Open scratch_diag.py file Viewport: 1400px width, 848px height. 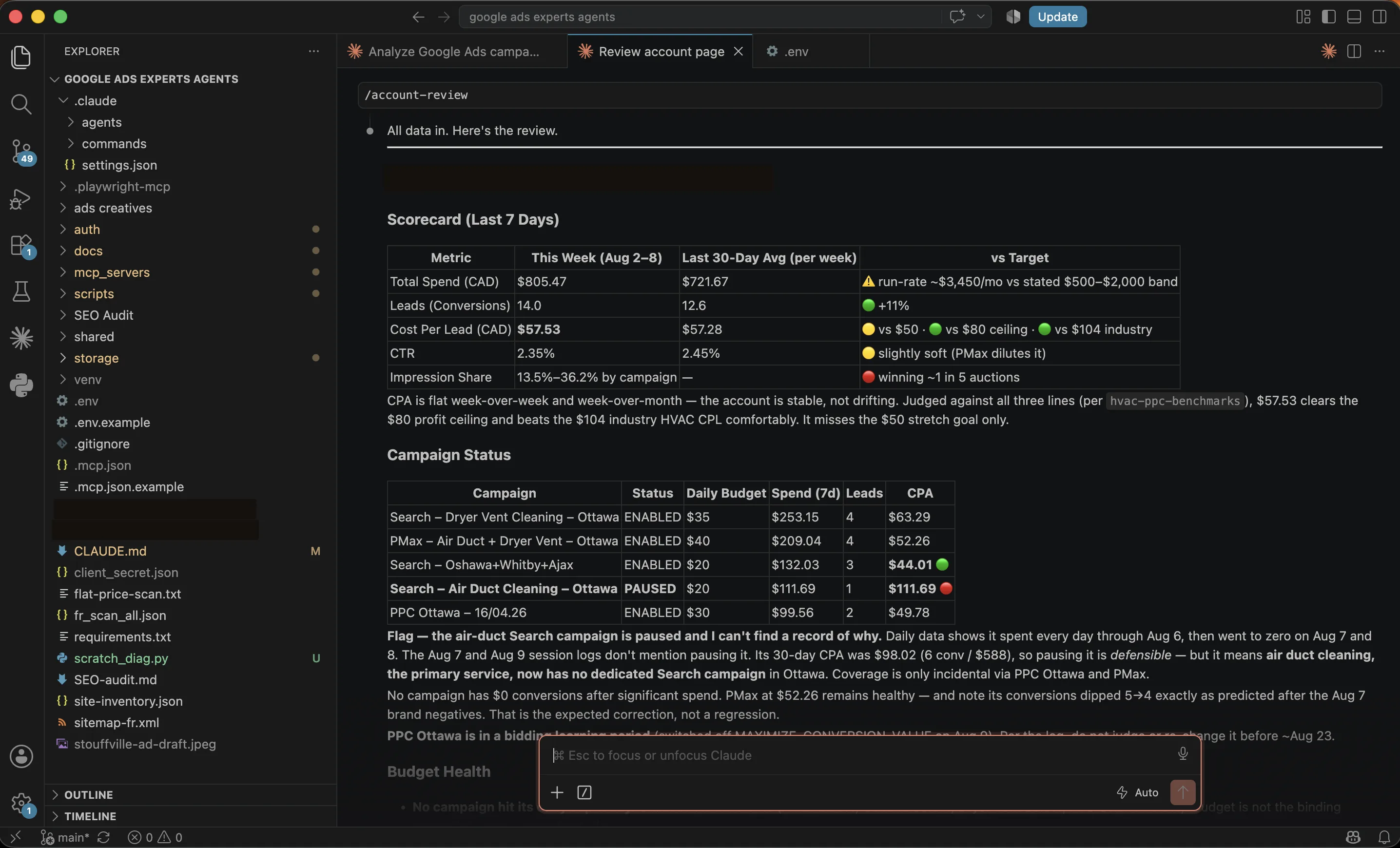coord(121,658)
